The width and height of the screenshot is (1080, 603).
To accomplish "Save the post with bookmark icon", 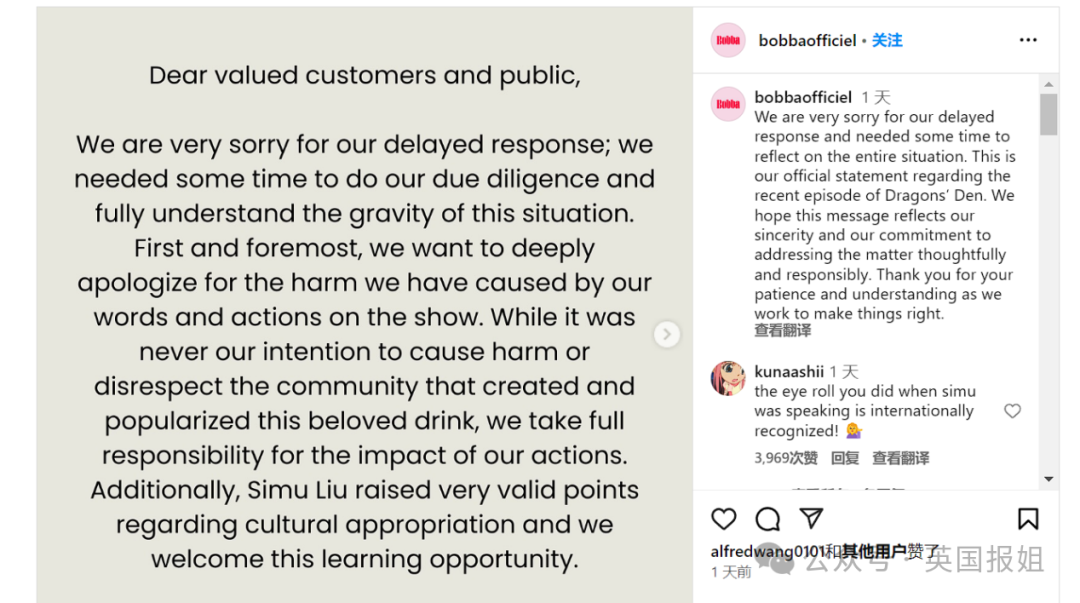I will pos(1027,518).
